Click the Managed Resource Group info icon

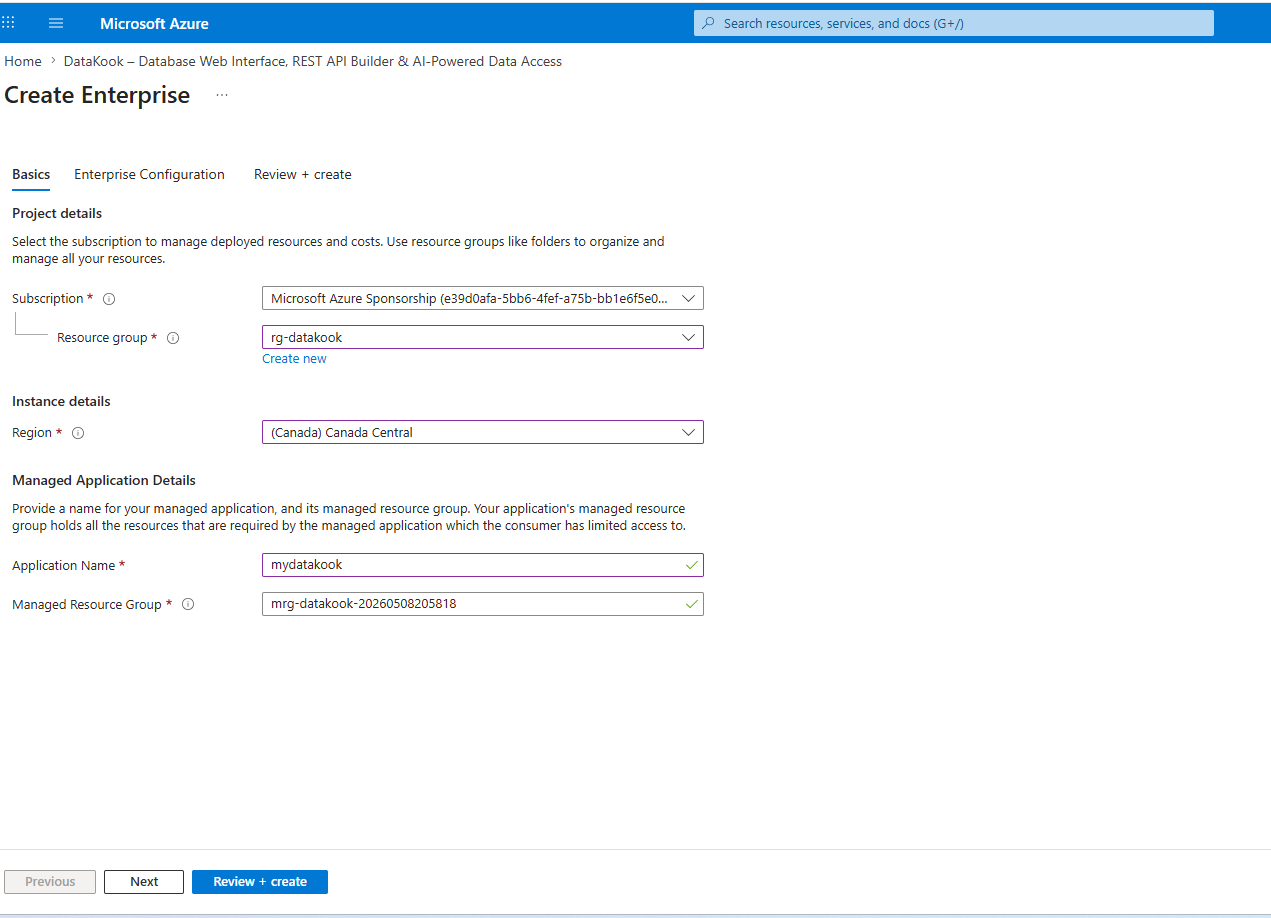(x=188, y=604)
